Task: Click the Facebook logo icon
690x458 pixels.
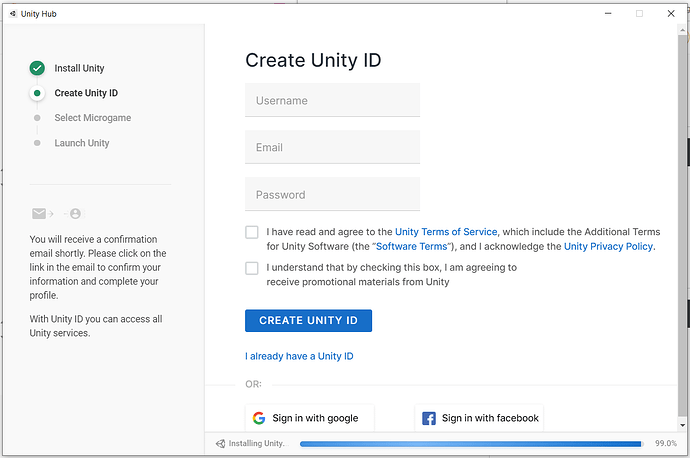Action: coord(428,418)
